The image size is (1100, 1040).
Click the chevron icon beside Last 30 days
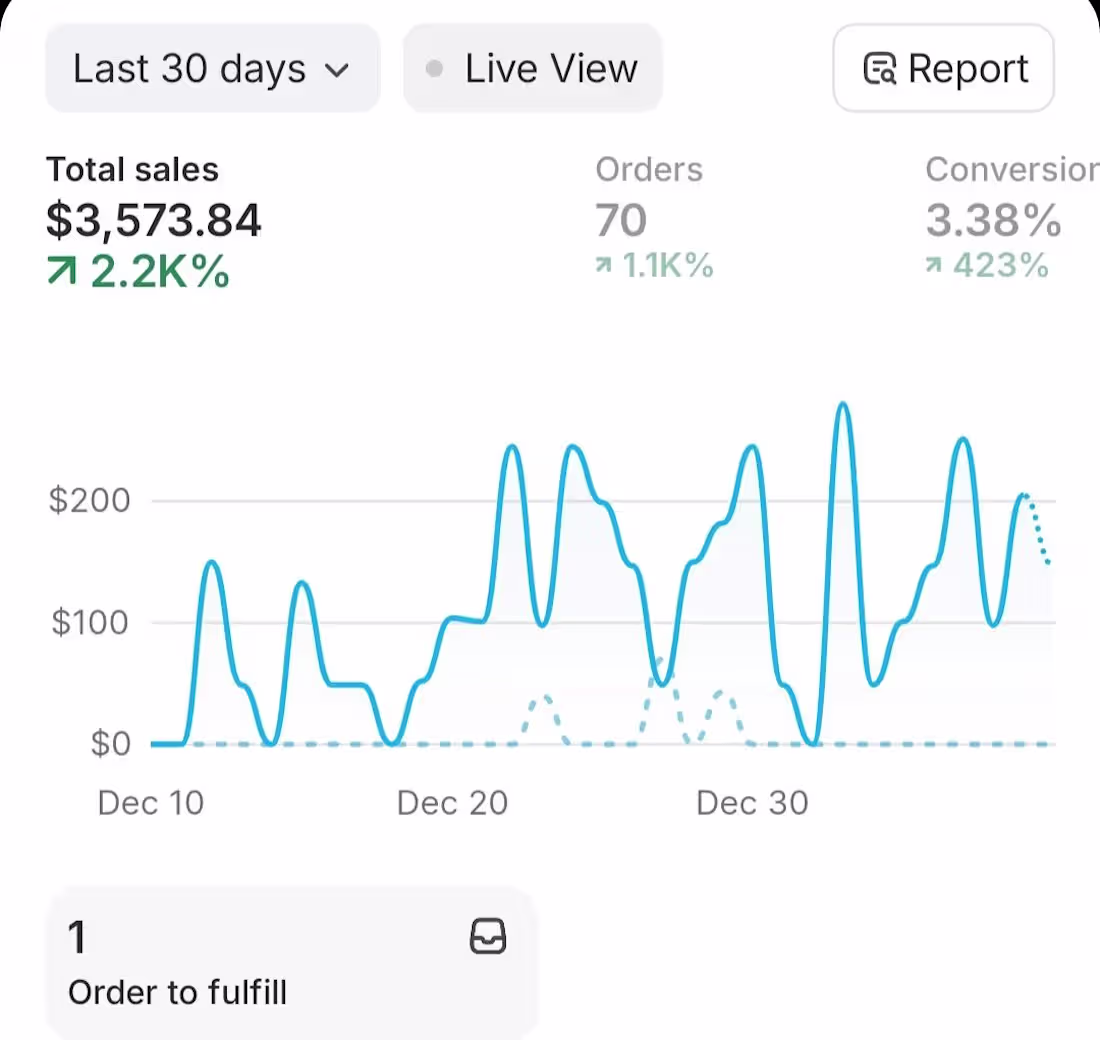(338, 70)
